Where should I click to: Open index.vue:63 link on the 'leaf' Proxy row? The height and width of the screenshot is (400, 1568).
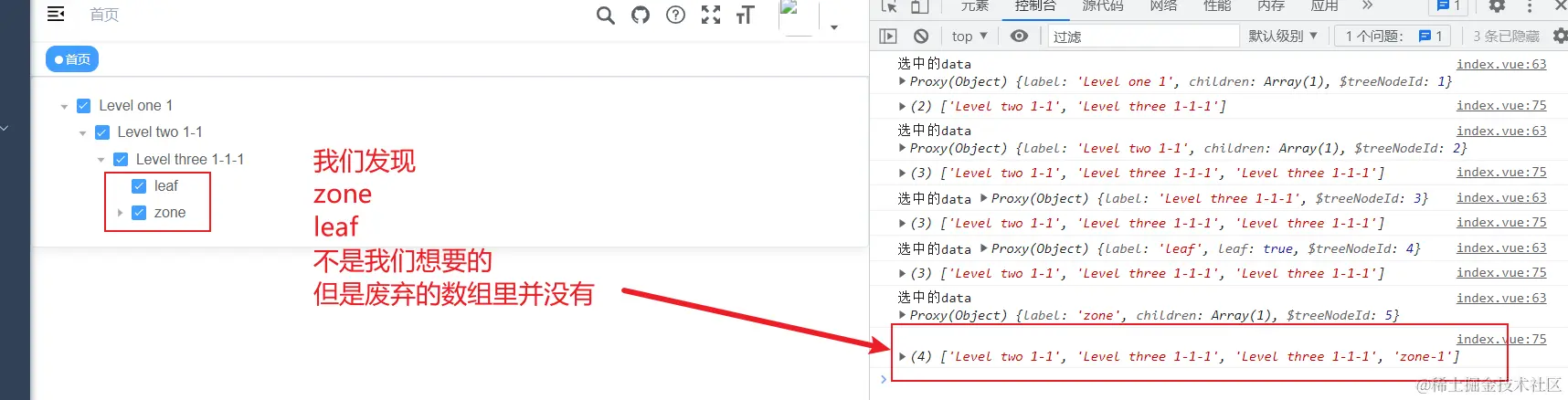1501,247
